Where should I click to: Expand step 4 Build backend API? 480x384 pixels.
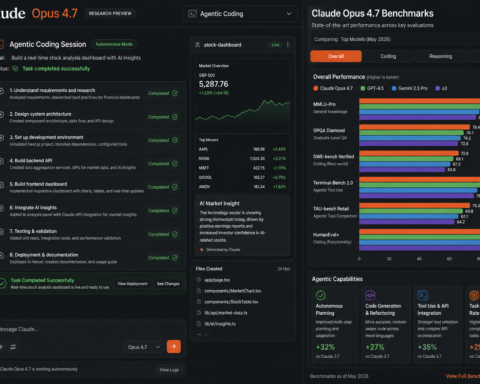click(92, 164)
